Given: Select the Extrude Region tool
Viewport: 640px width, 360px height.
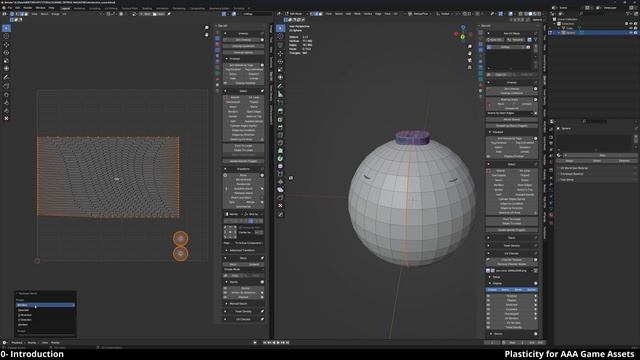Looking at the screenshot, I should pos(280,111).
